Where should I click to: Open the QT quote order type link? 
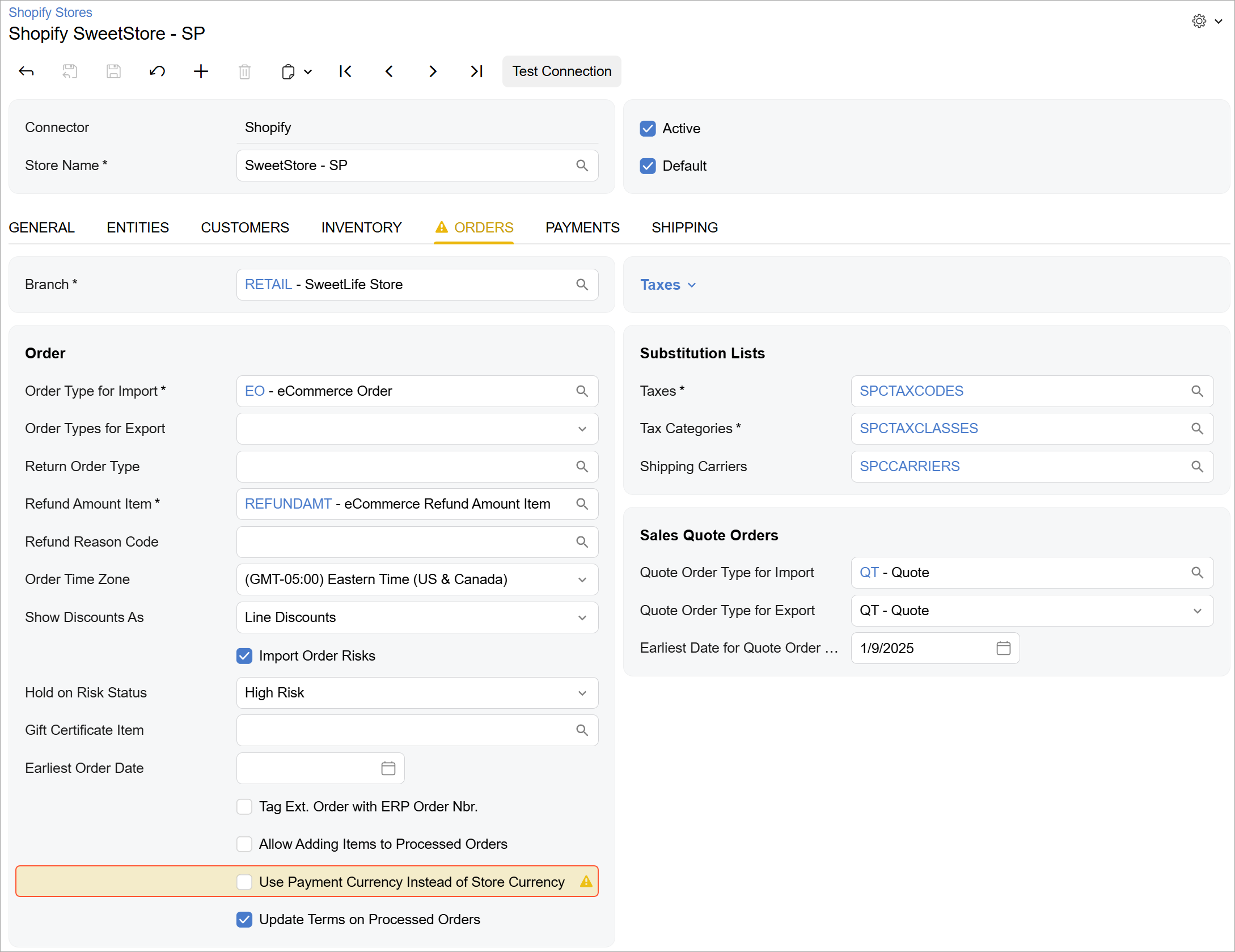pyautogui.click(x=869, y=573)
